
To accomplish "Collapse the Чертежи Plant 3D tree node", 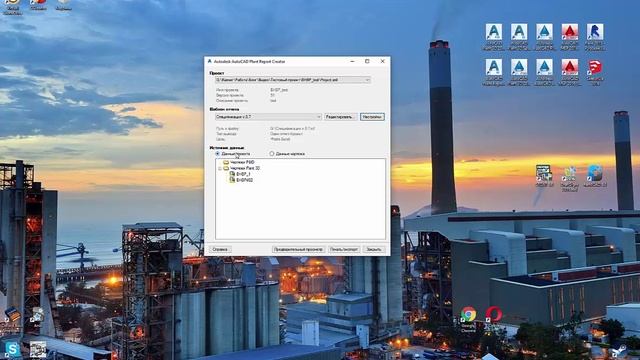I will click(x=220, y=168).
